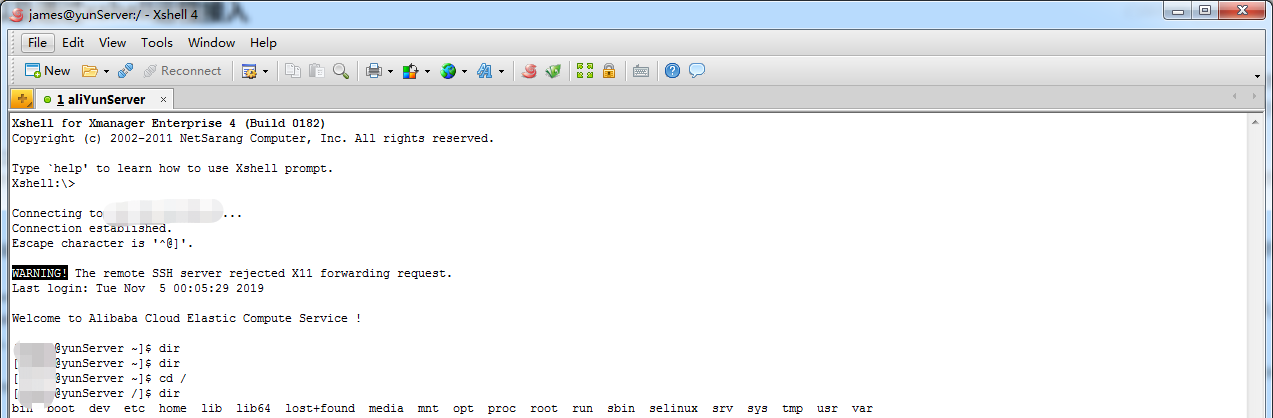
Task: Click the Copyright NetSarang line
Action: [x=252, y=138]
